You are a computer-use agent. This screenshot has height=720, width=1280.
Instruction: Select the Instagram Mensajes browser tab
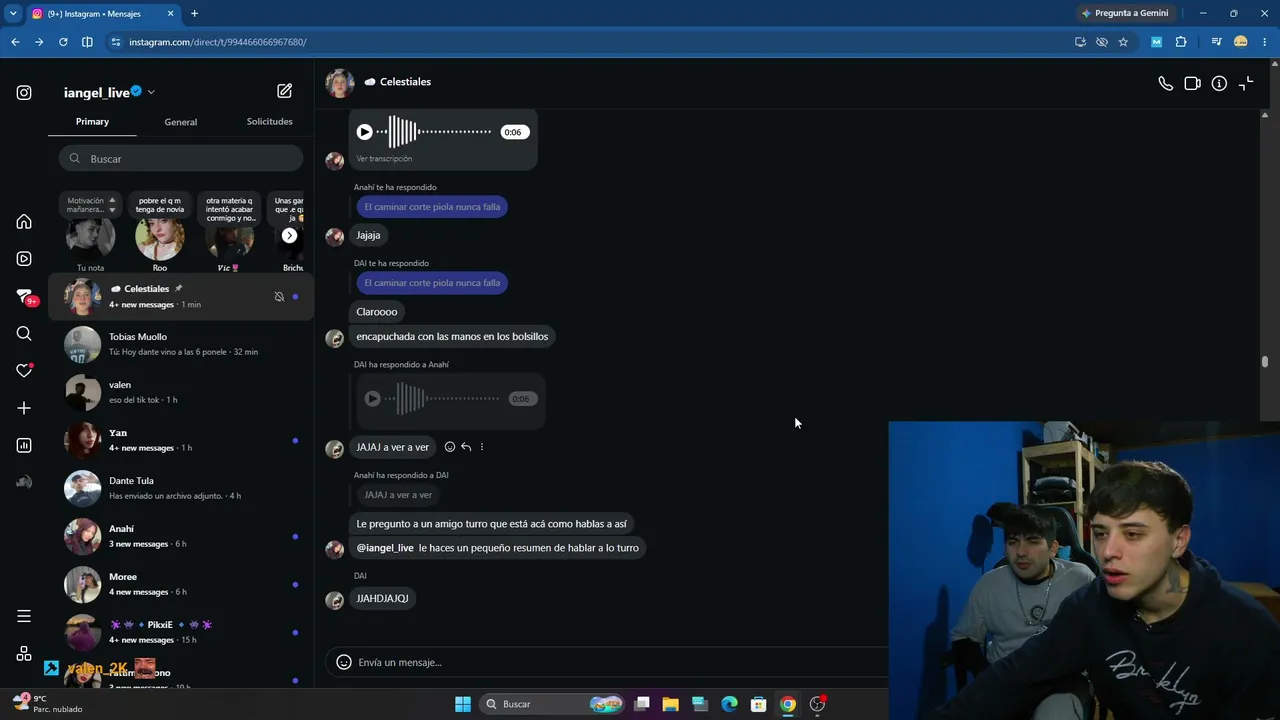(102, 14)
